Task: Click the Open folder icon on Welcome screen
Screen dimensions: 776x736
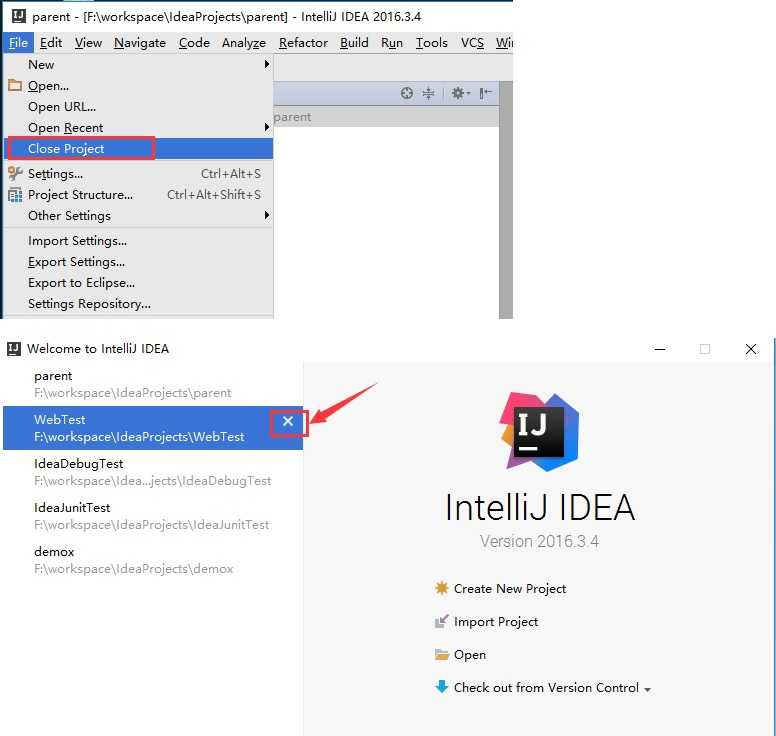Action: pos(441,654)
